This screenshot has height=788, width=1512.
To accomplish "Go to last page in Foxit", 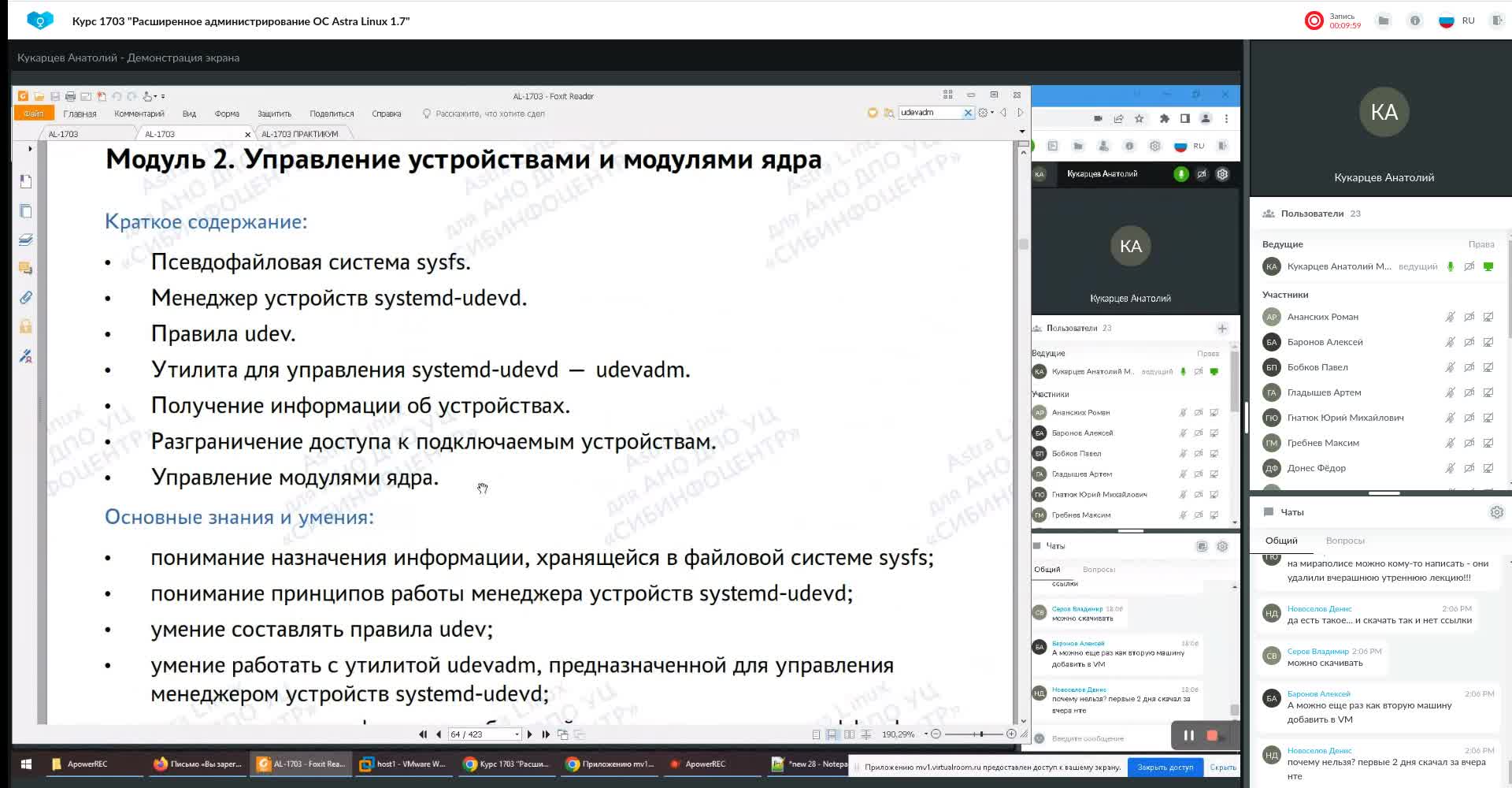I will (x=545, y=734).
